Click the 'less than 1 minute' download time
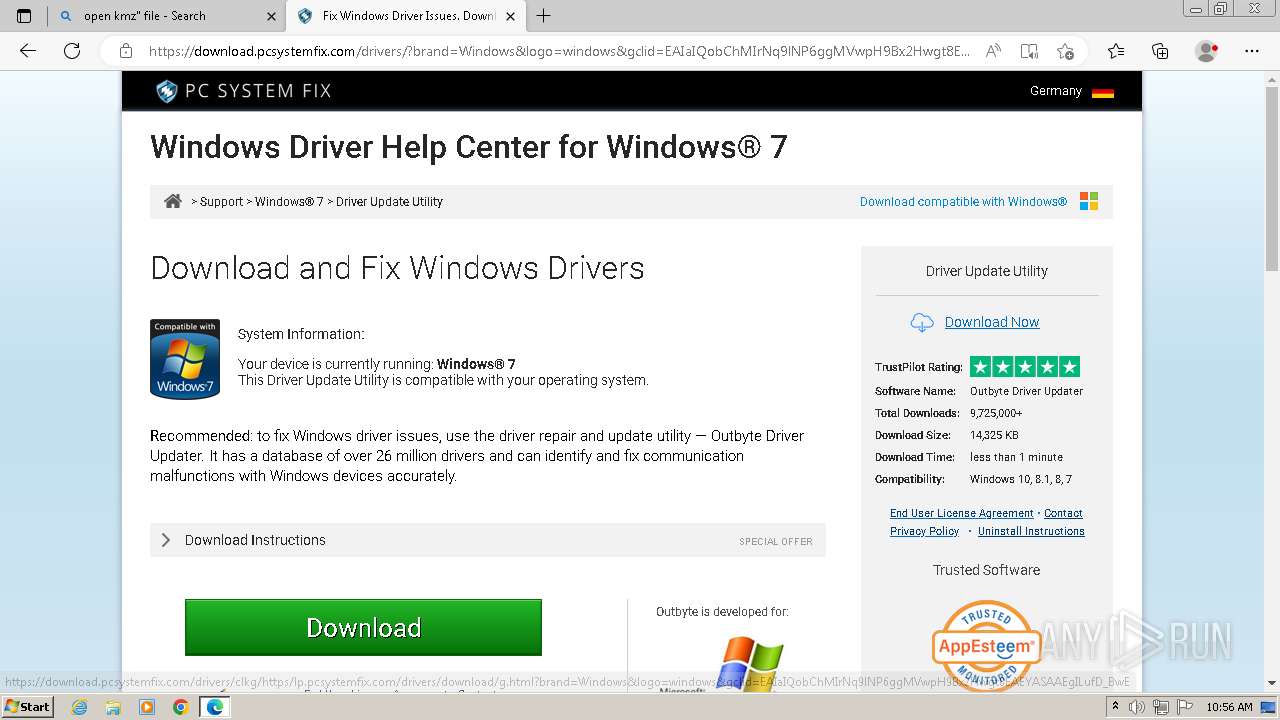Image resolution: width=1280 pixels, height=720 pixels. (x=1016, y=457)
